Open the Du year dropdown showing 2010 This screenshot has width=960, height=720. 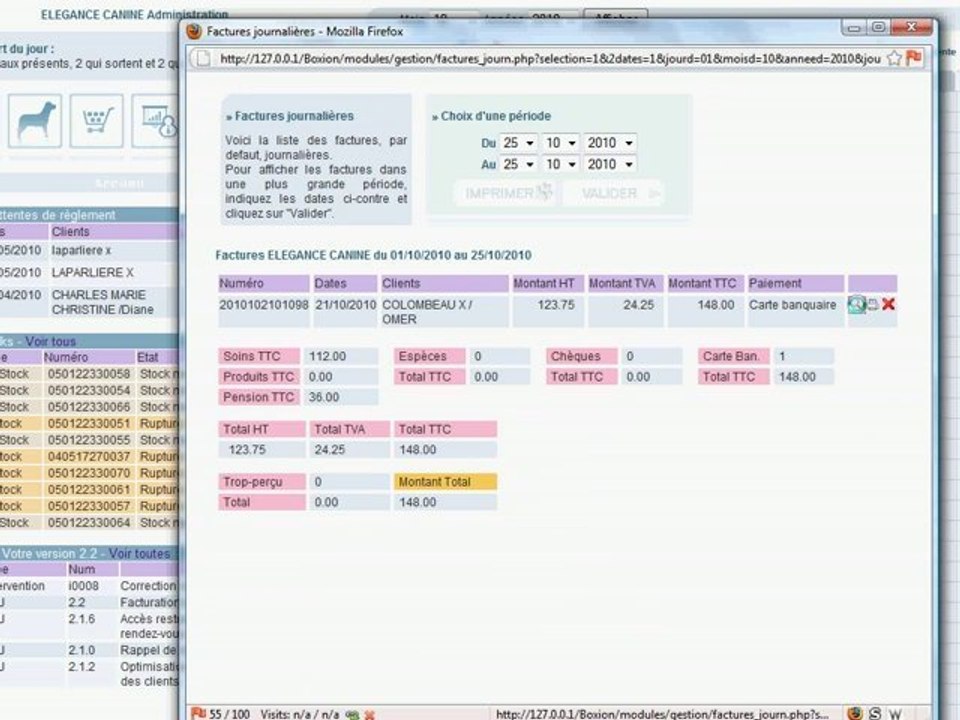610,143
